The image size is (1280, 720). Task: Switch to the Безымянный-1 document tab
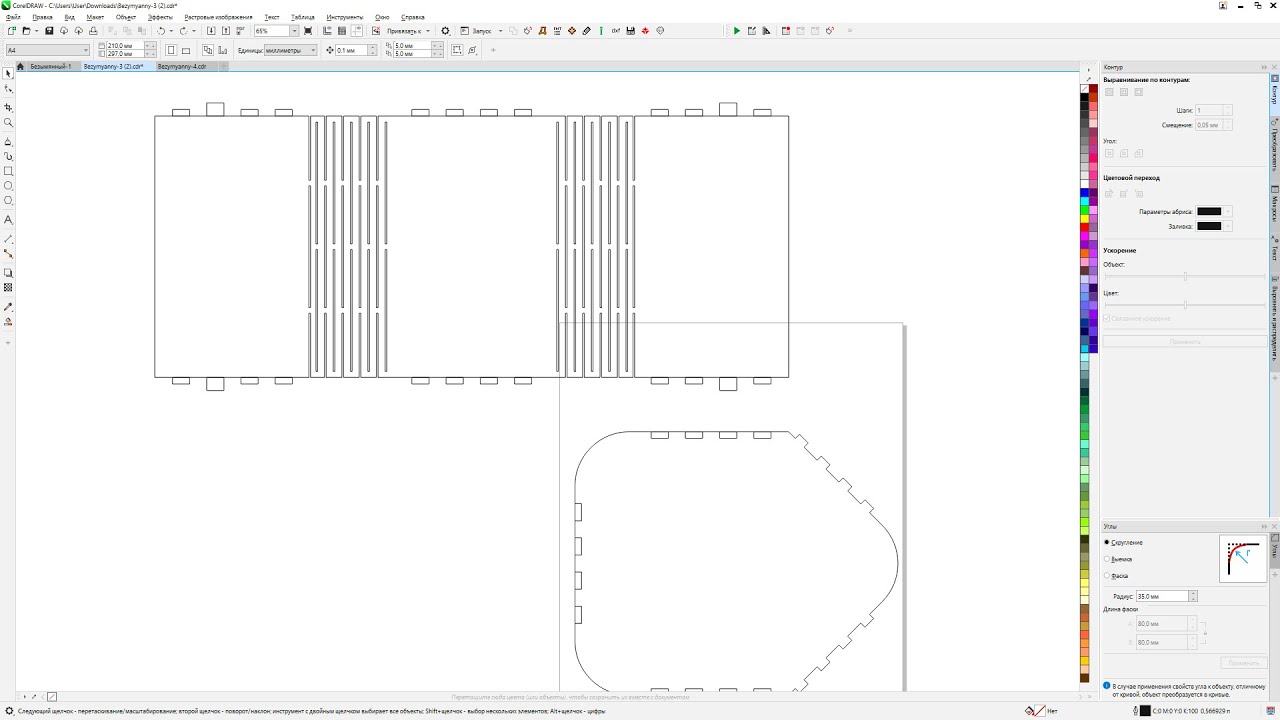tap(51, 66)
